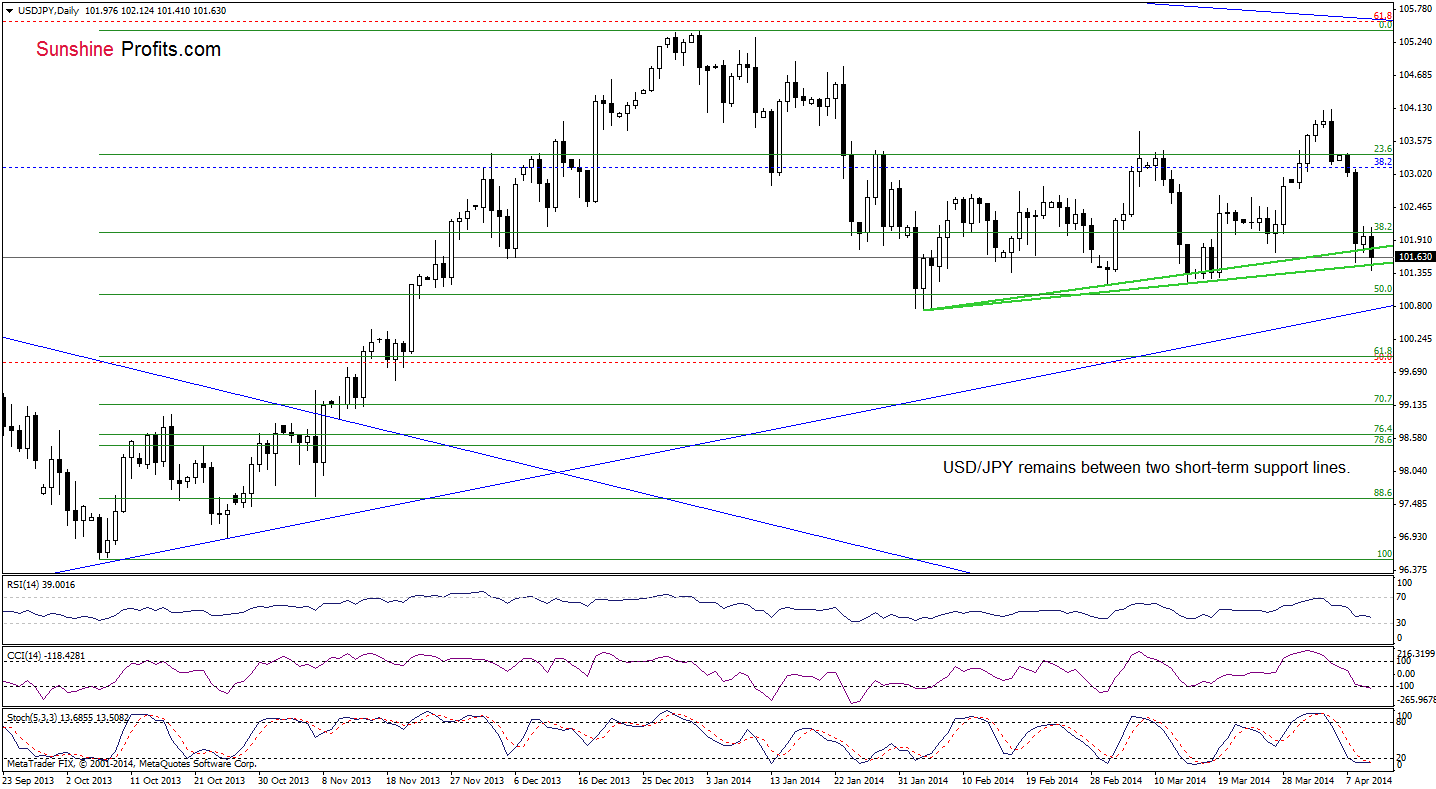Image resolution: width=1436 pixels, height=789 pixels.
Task: Click the 19 Mar 2014 date label
Action: pos(1245,780)
